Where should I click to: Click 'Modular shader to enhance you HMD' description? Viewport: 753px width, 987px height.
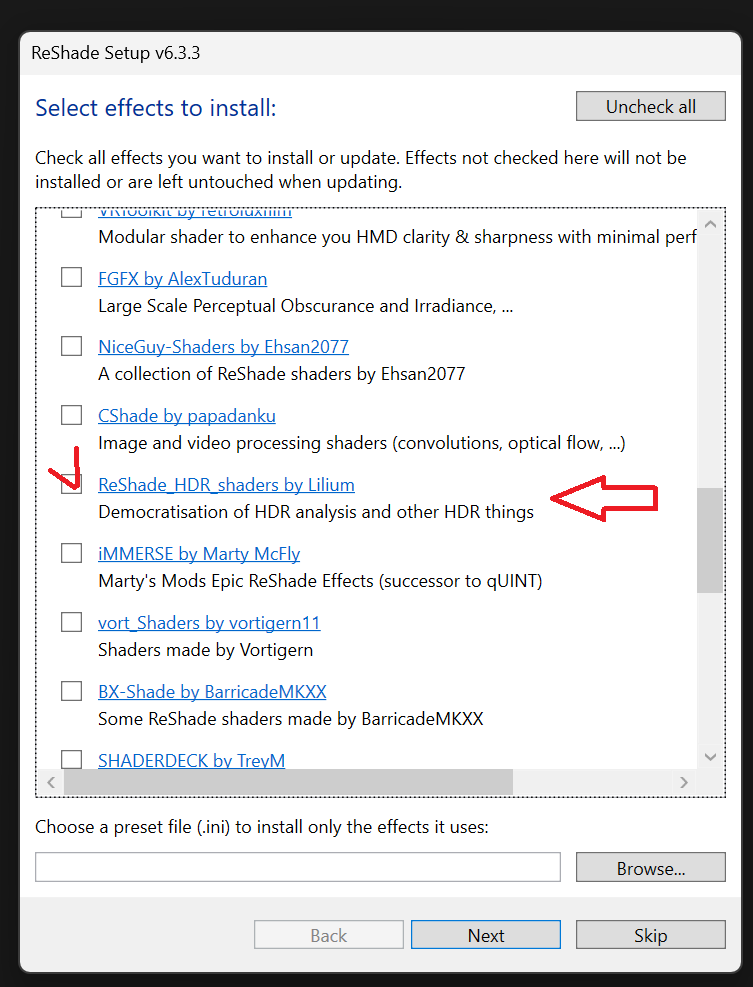pyautogui.click(x=397, y=237)
